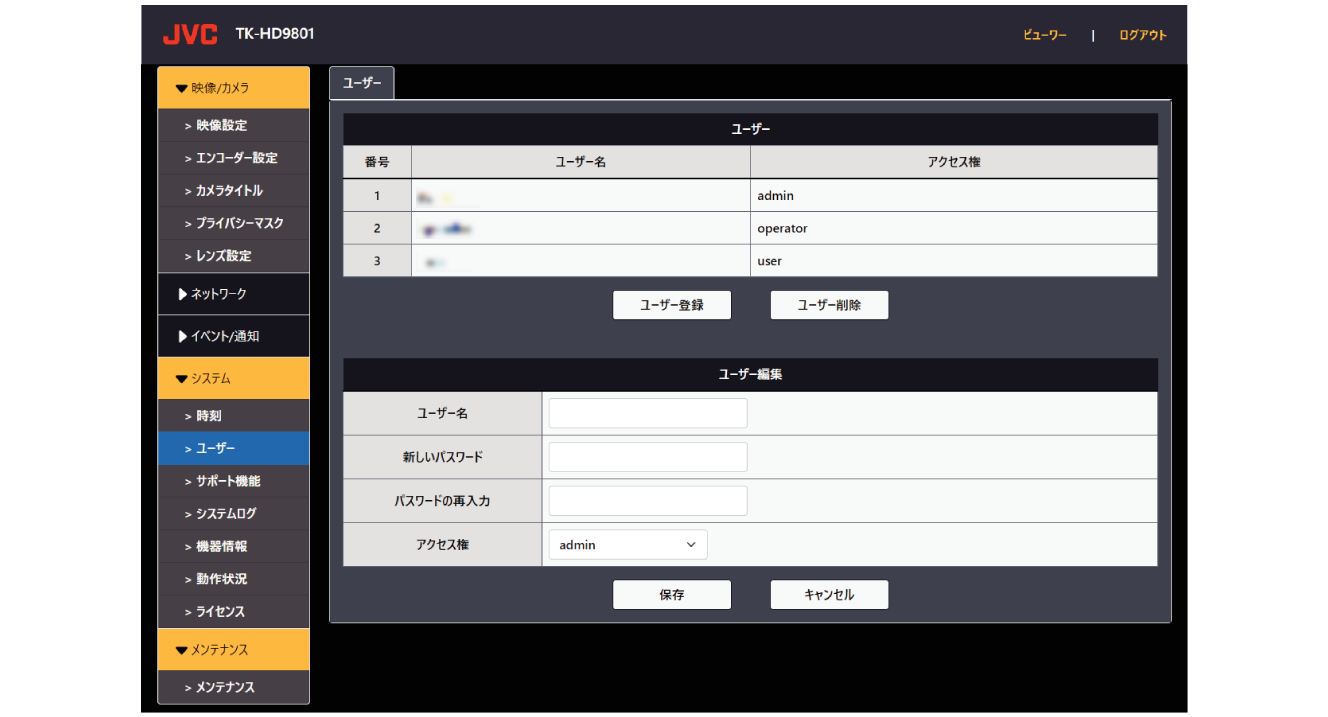The image size is (1328, 717).
Task: Click the ユーザー削除 button
Action: pos(829,305)
